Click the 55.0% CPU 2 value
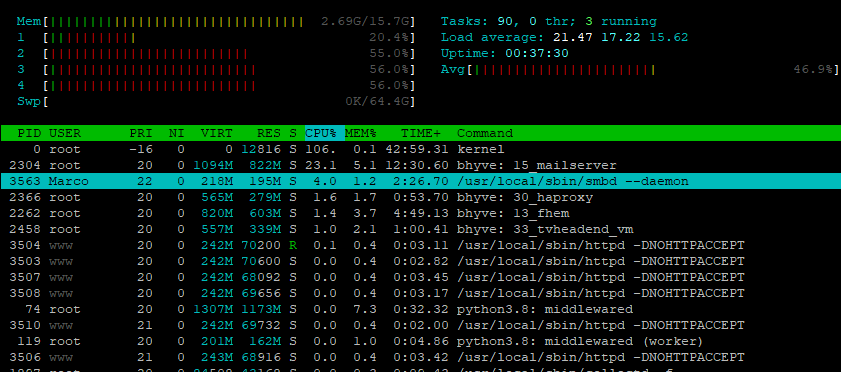The height and width of the screenshot is (372, 841). [x=389, y=54]
